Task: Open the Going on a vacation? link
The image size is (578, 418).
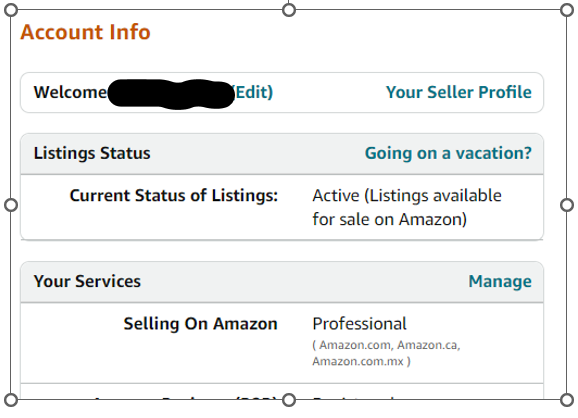Action: pyautogui.click(x=448, y=153)
